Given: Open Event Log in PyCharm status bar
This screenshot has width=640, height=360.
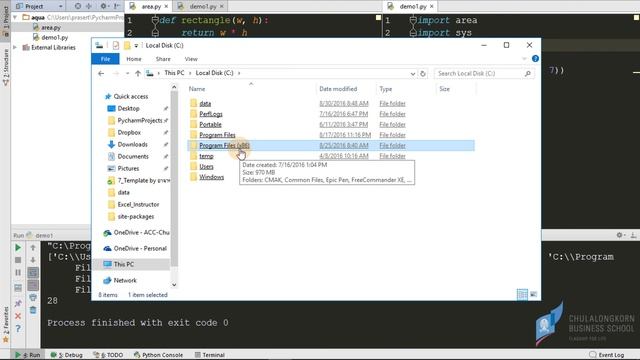Looking at the screenshot, I should pyautogui.click(x=607, y=355).
